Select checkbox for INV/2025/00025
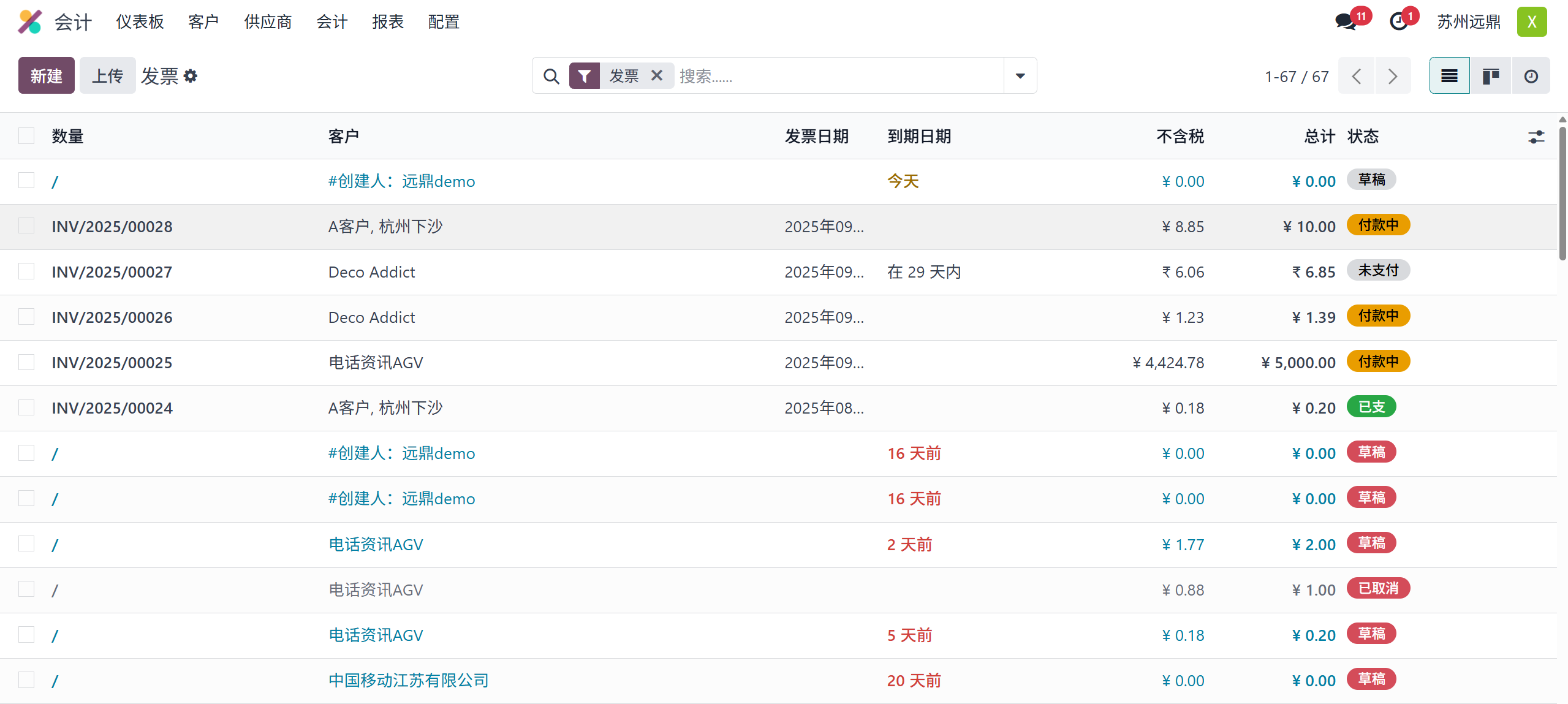Viewport: 1568px width, 704px height. point(26,362)
